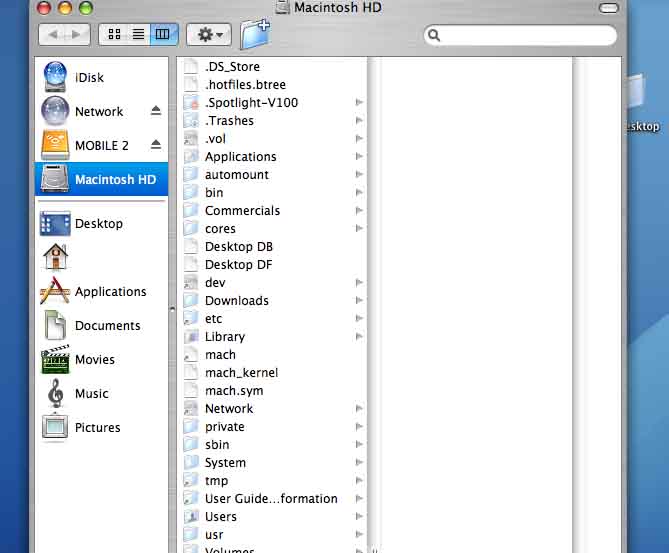Screen dimensions: 669x553
Task: Select the mach.sym file
Action: point(272,391)
